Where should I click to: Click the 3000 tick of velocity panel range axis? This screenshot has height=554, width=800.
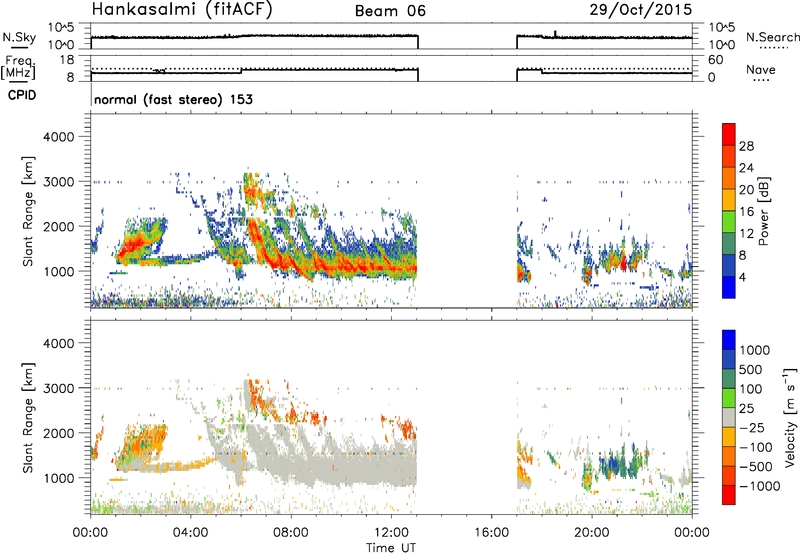[59, 388]
